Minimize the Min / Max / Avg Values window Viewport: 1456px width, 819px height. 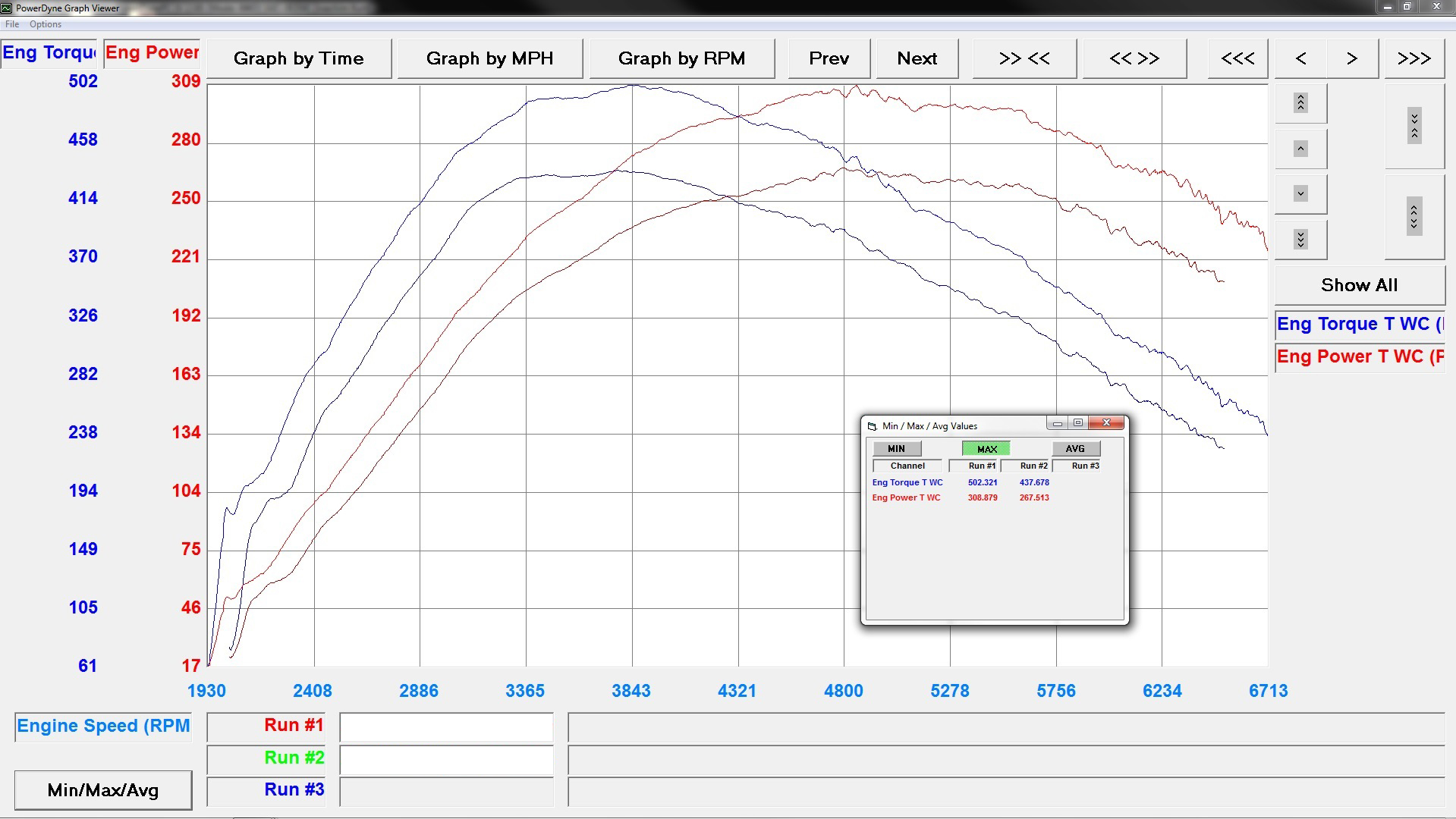1057,423
